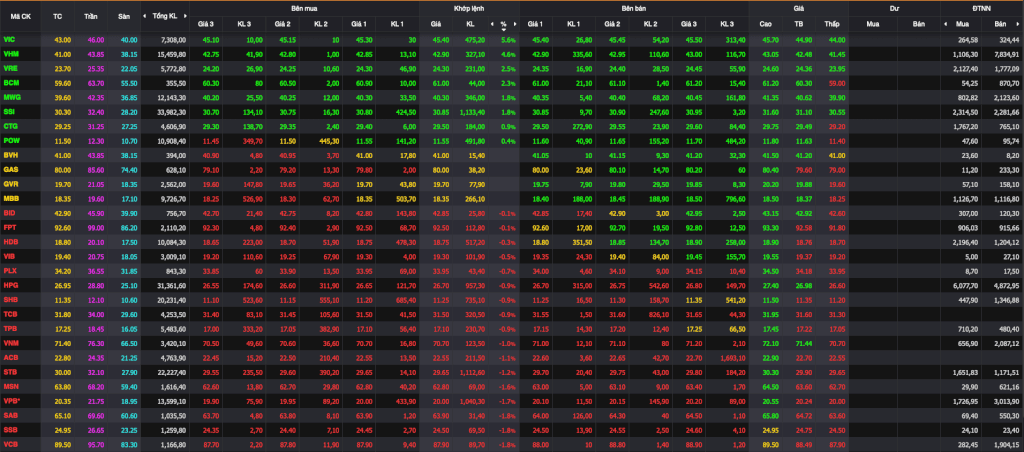Select the SHB ticker symbol
This screenshot has width=1024, height=452.
point(10,299)
